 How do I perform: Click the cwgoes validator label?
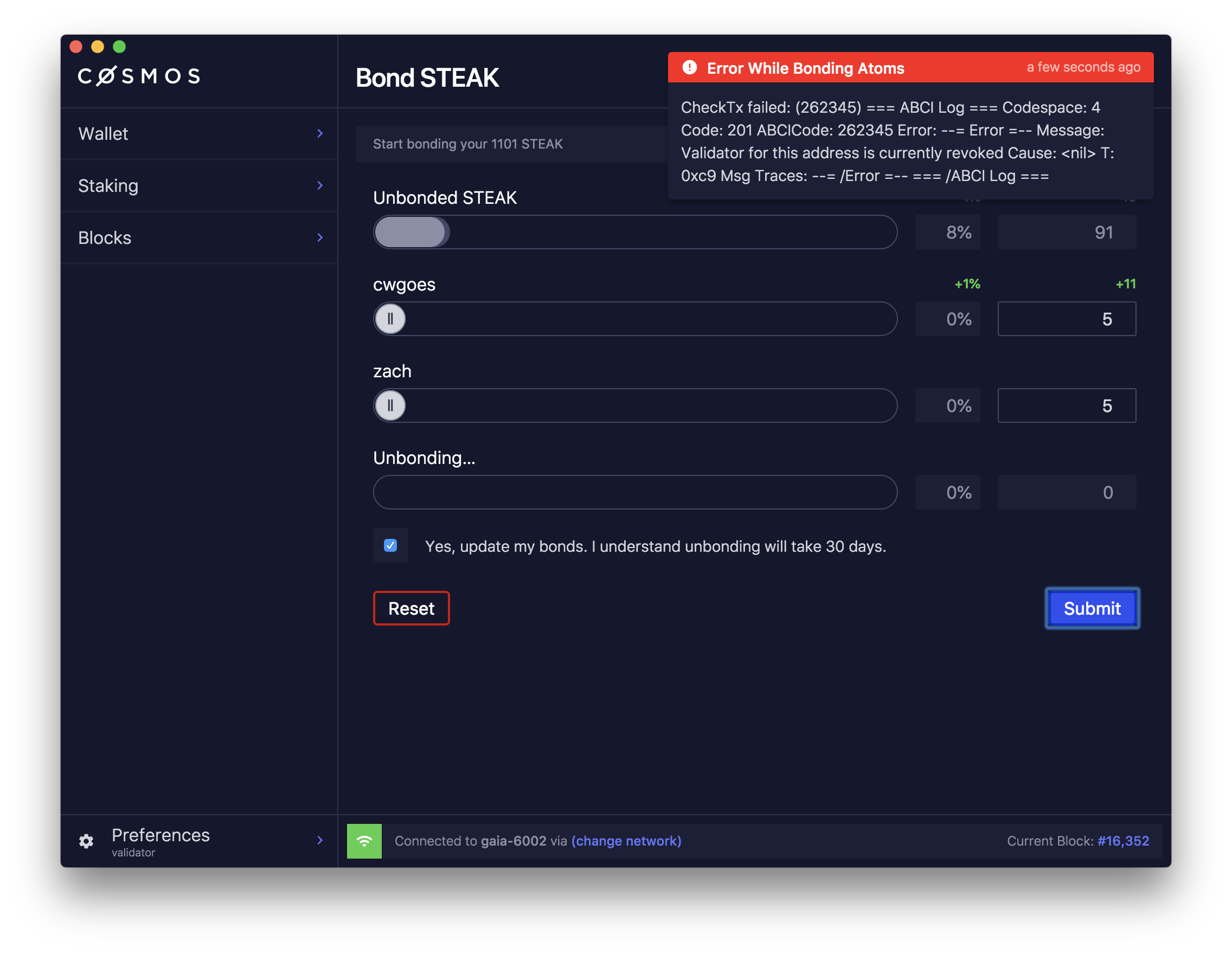point(404,285)
